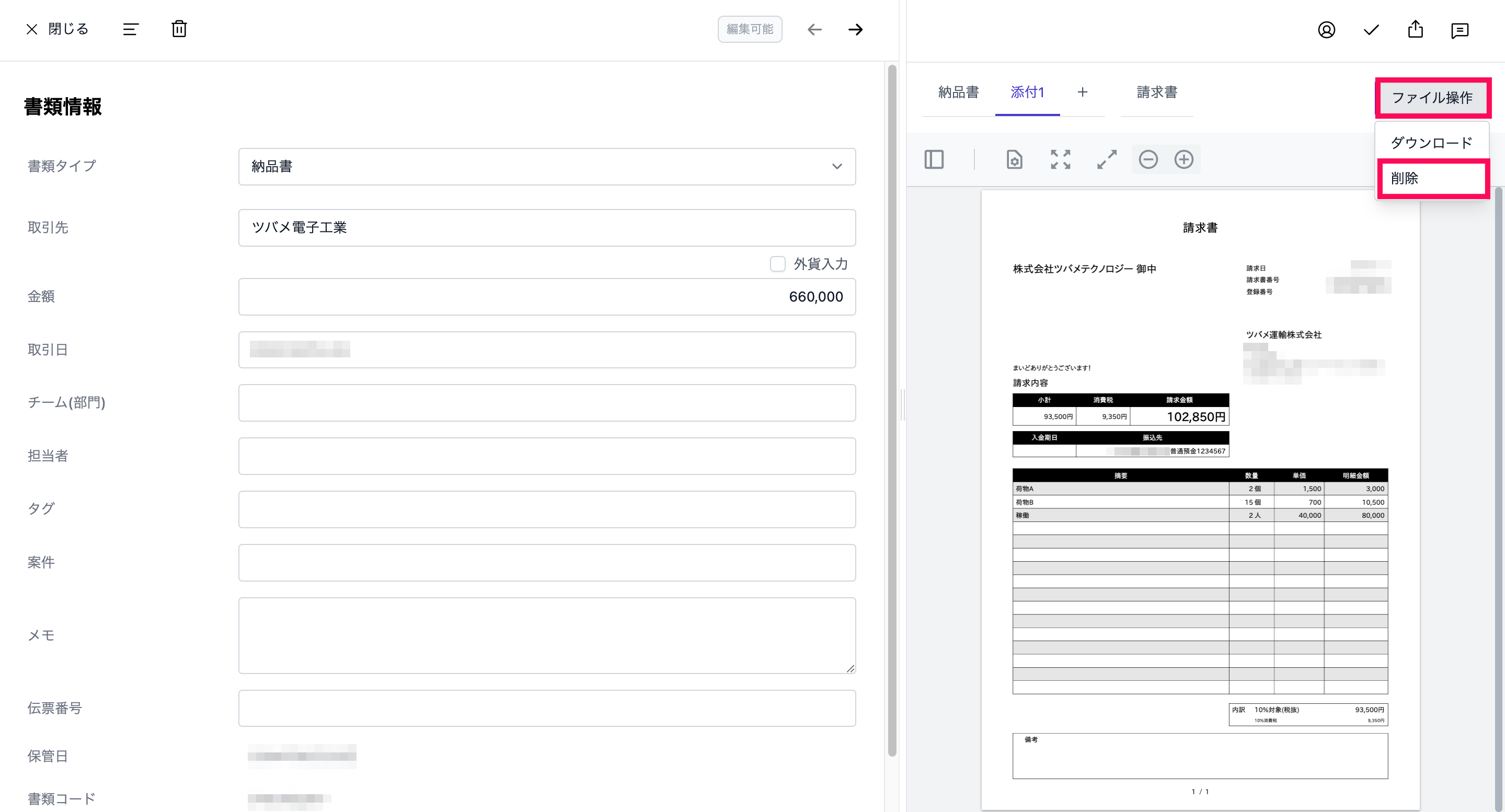Go to next document with right arrow

click(x=855, y=29)
